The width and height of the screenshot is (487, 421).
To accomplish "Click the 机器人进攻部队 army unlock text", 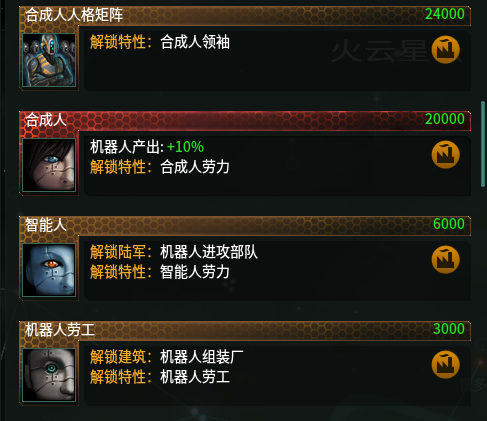I will coord(209,252).
